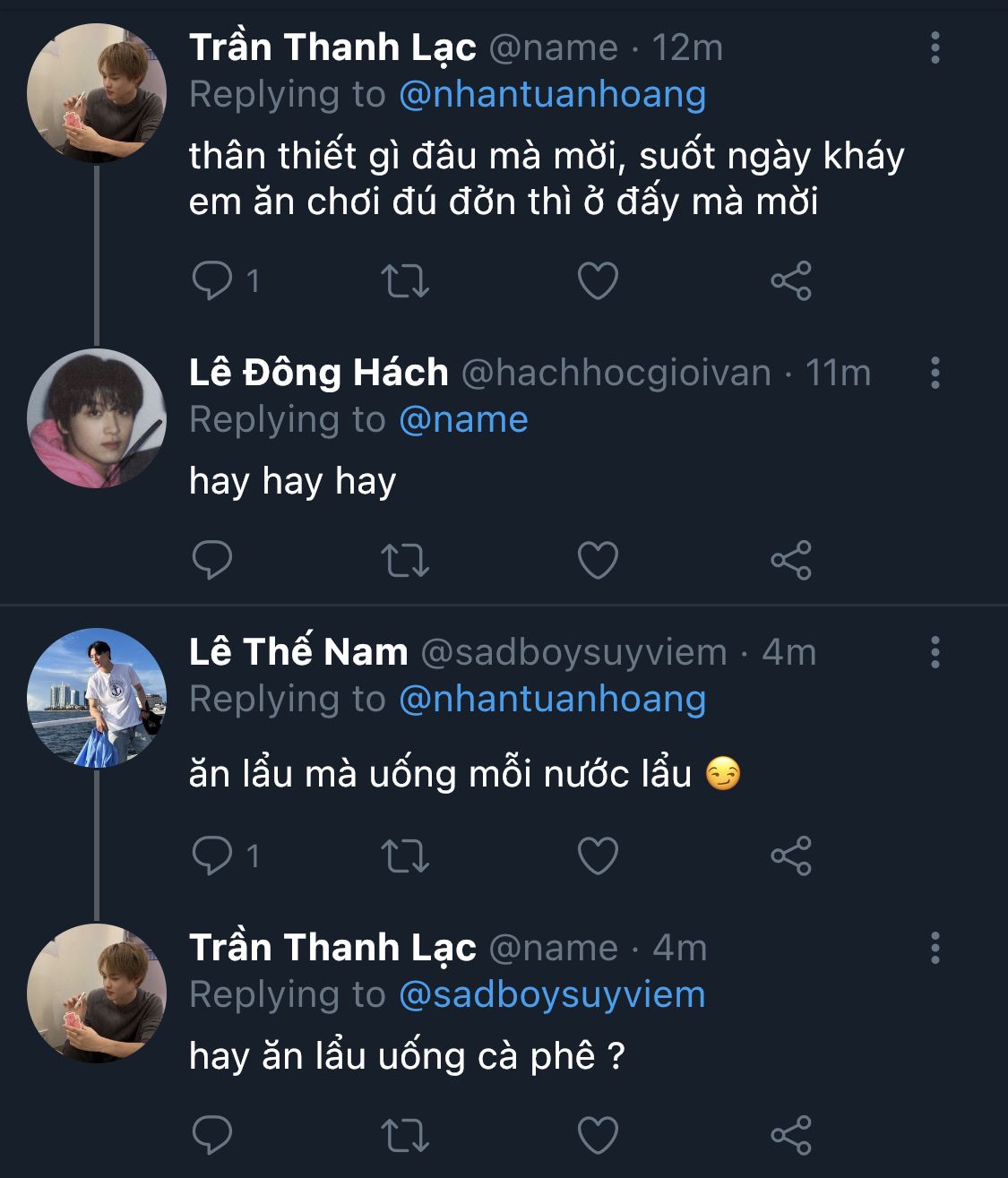Open more options on the last tweet
1008x1178 pixels.
[x=935, y=948]
